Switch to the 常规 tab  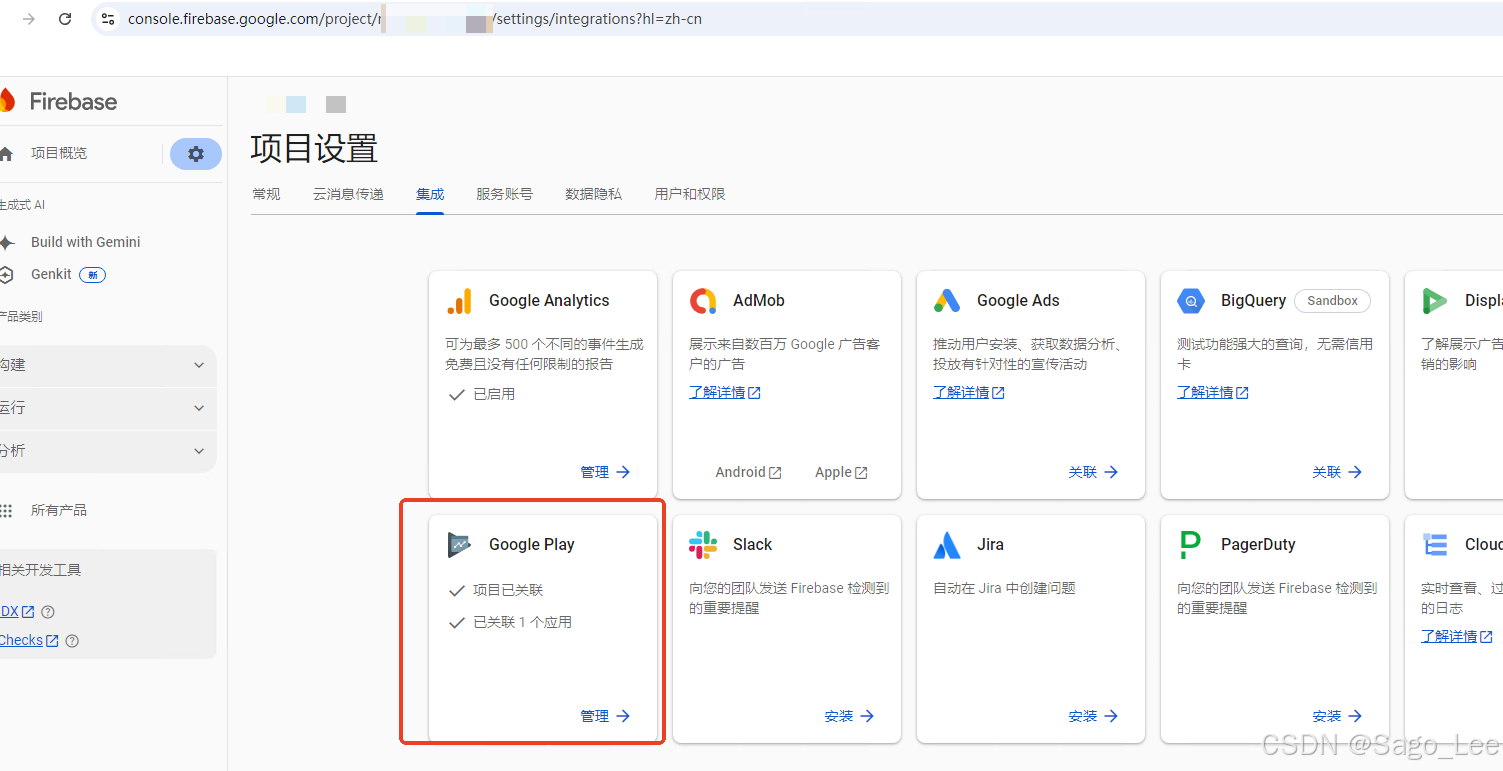[x=266, y=194]
